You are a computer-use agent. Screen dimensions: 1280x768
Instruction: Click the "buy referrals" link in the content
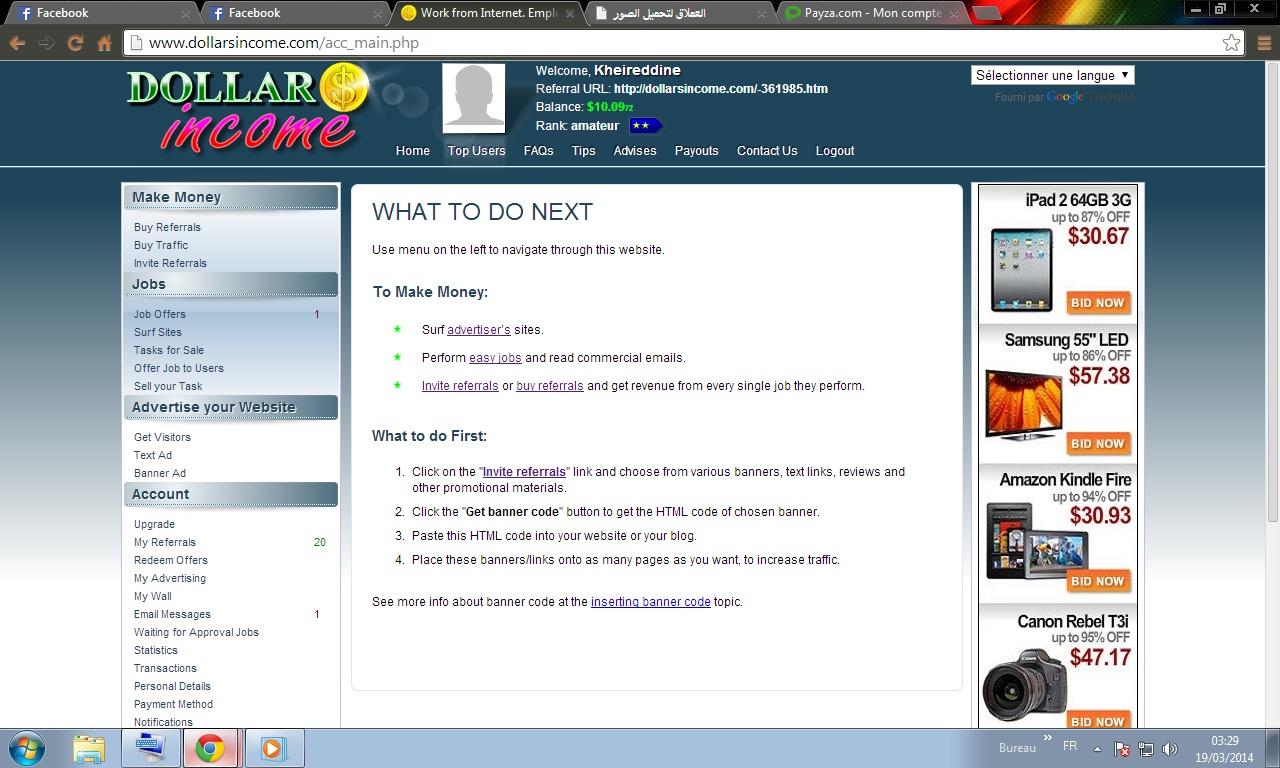tap(550, 386)
